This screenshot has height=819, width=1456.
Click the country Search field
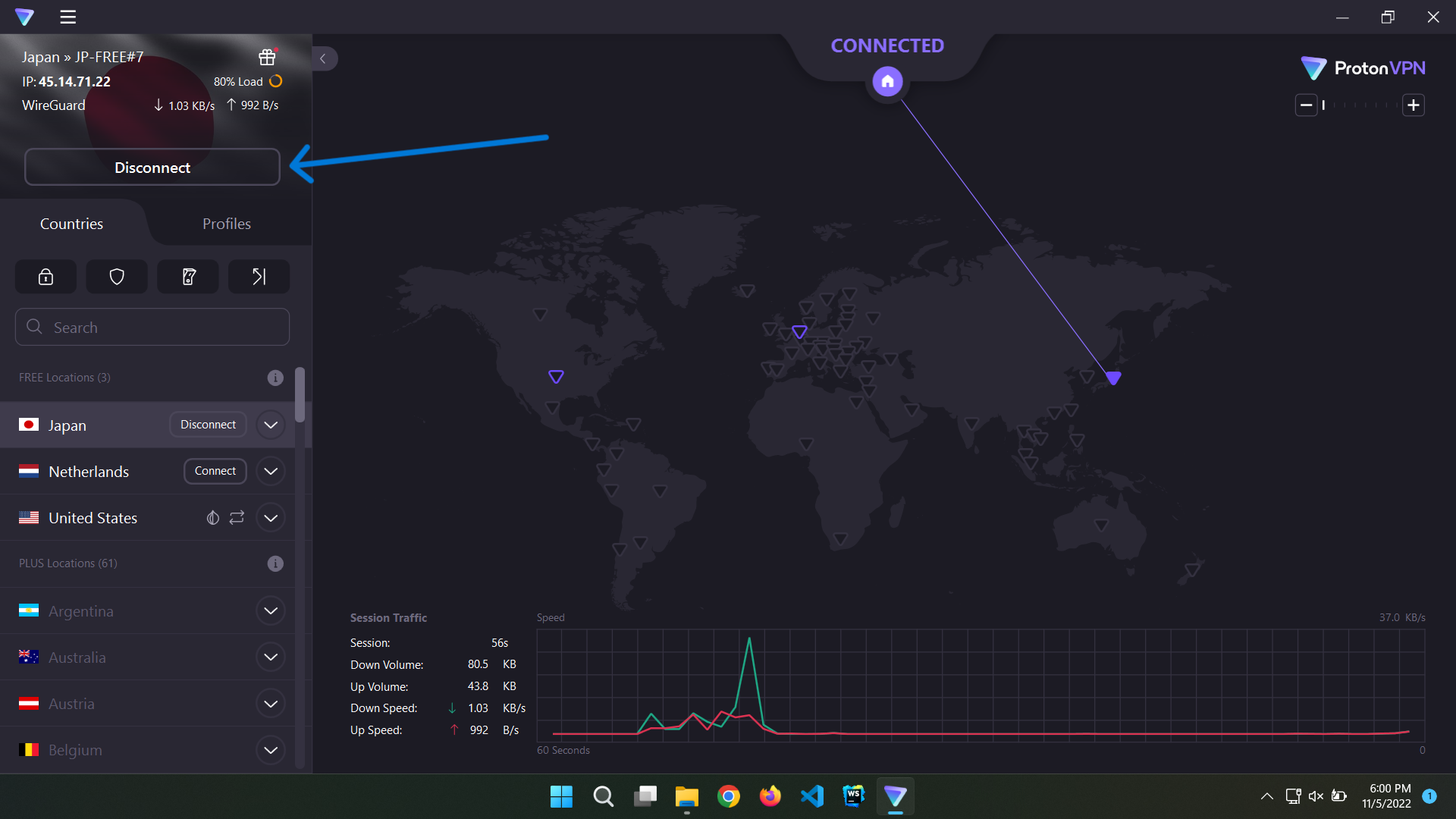pyautogui.click(x=152, y=328)
